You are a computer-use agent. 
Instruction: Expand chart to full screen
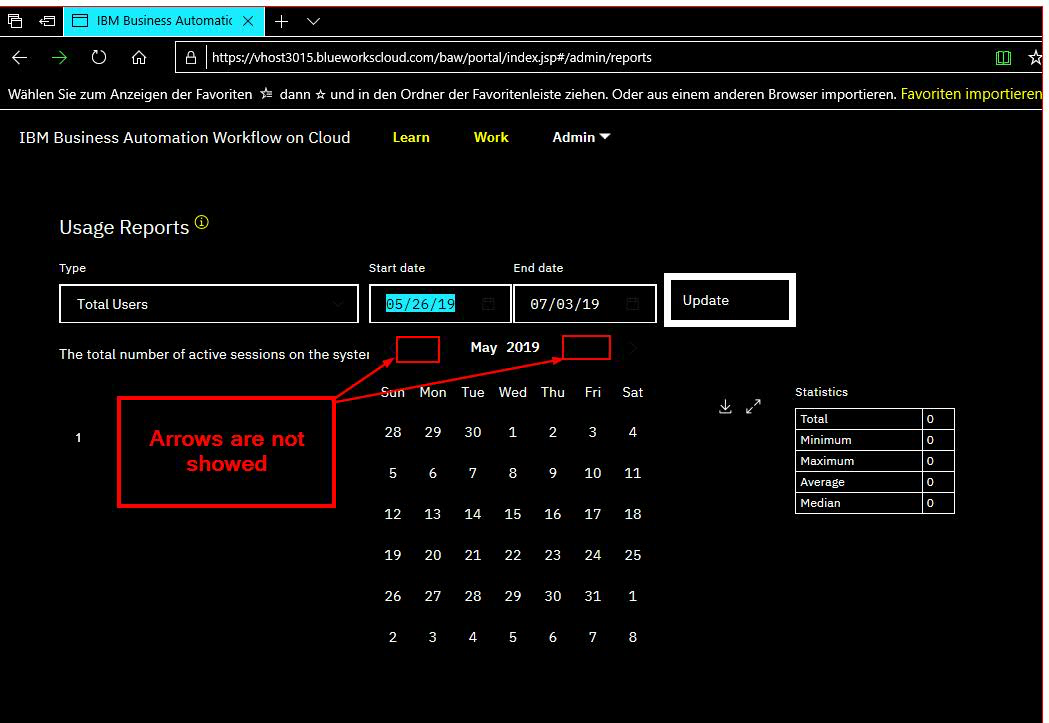click(x=753, y=407)
